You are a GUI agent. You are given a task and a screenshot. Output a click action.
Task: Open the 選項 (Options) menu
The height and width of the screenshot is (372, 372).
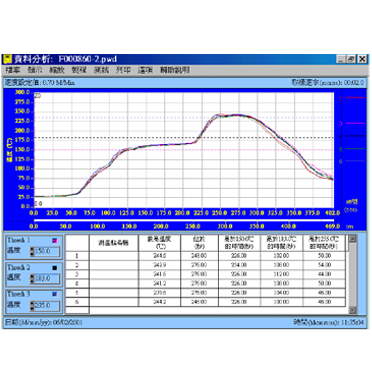pyautogui.click(x=145, y=70)
